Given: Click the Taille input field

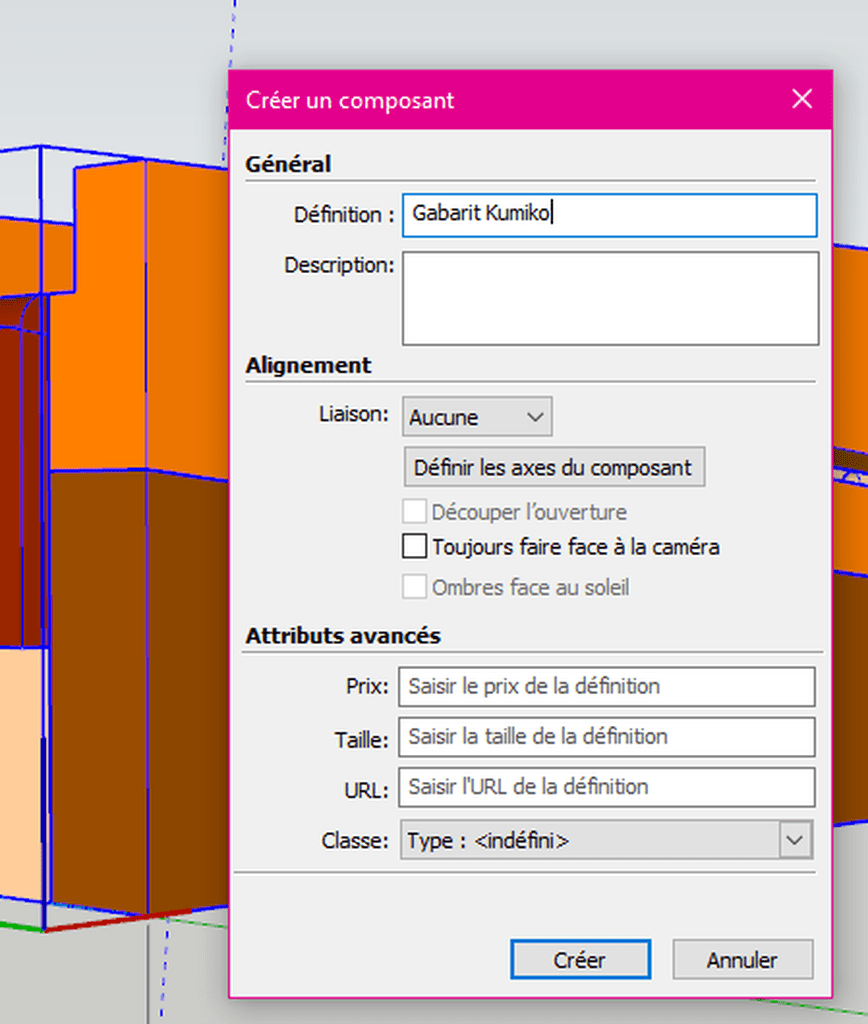Looking at the screenshot, I should coord(607,737).
